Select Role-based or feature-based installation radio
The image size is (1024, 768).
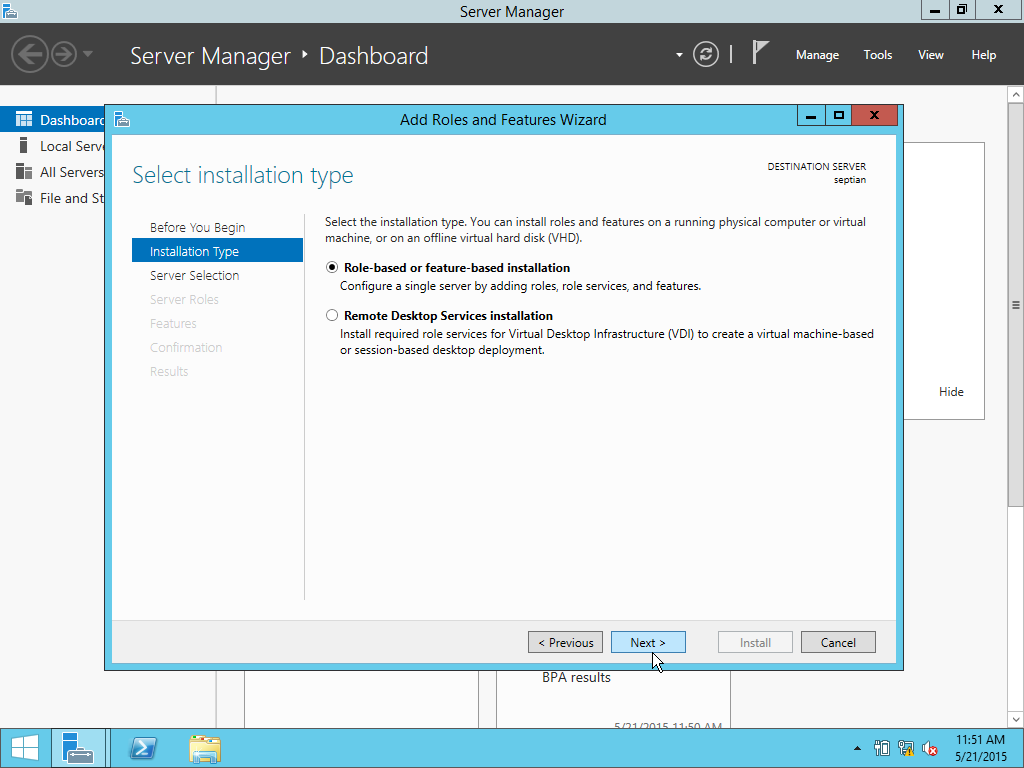332,267
